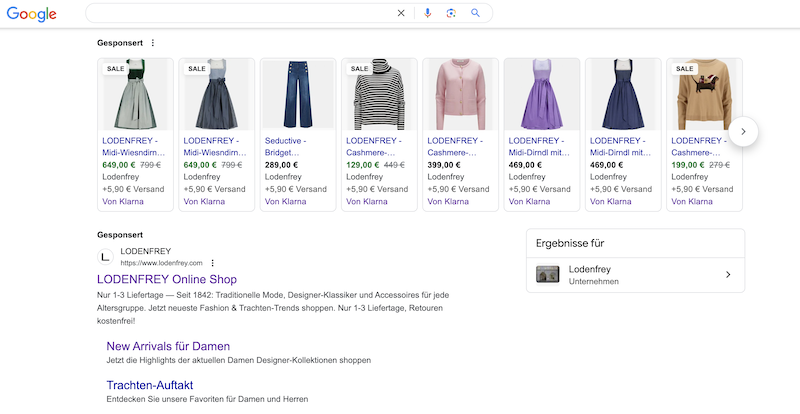The height and width of the screenshot is (414, 800).
Task: Click Von Klarna under pink cardigan listing
Action: [448, 202]
